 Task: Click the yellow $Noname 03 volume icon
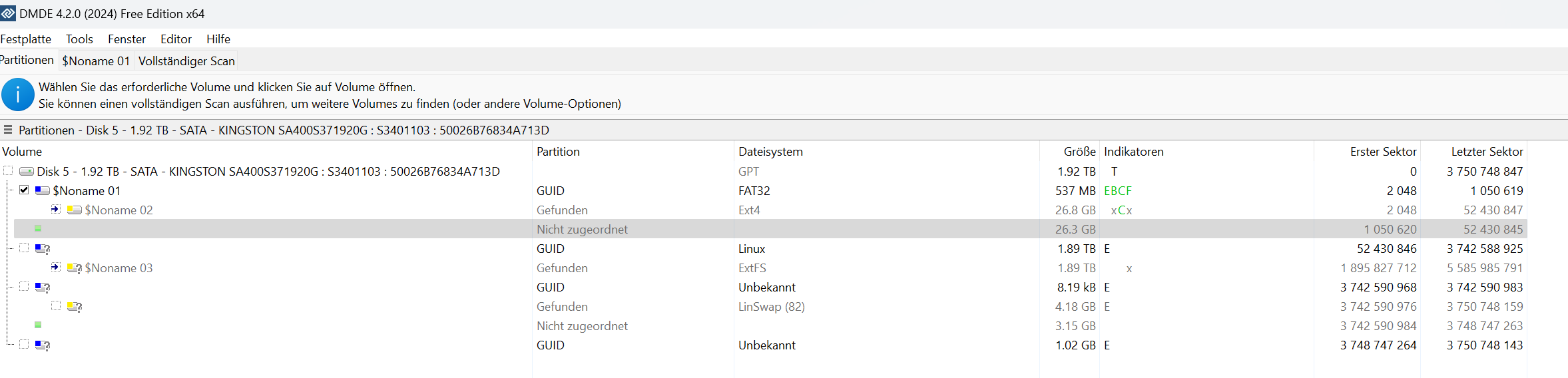[75, 268]
